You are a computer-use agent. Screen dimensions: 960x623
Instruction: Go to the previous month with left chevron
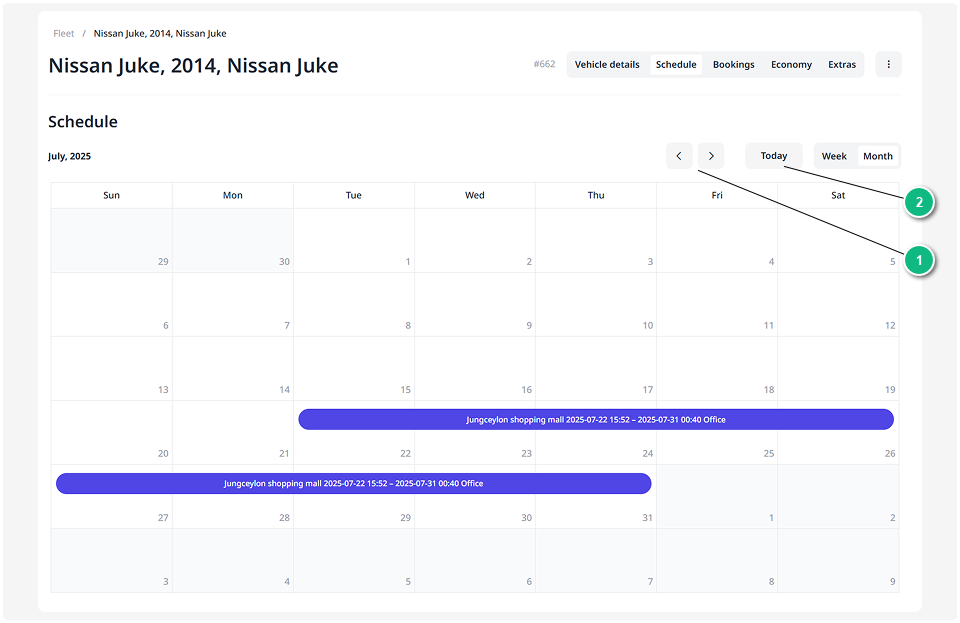679,156
